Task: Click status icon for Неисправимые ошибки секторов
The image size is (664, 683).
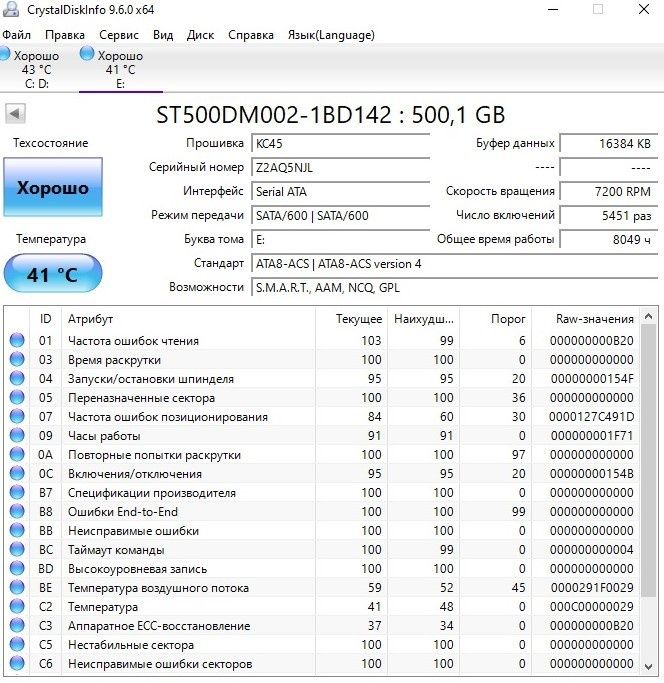Action: (17, 663)
